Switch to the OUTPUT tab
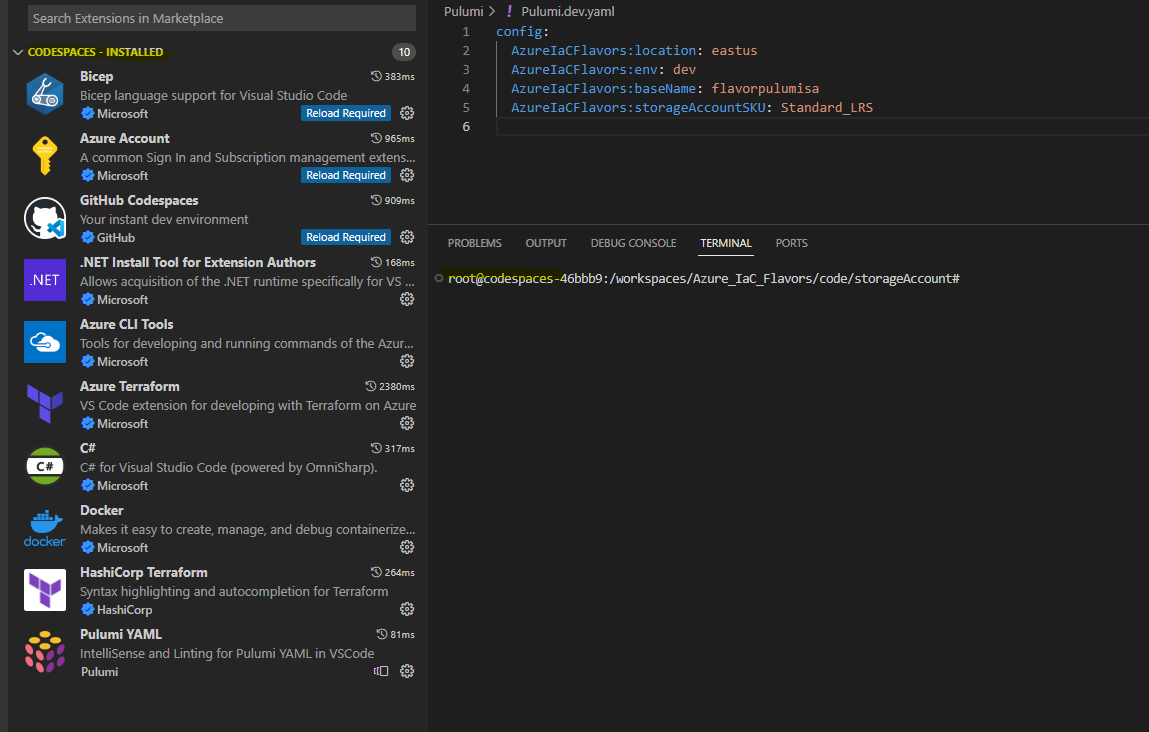 (545, 243)
